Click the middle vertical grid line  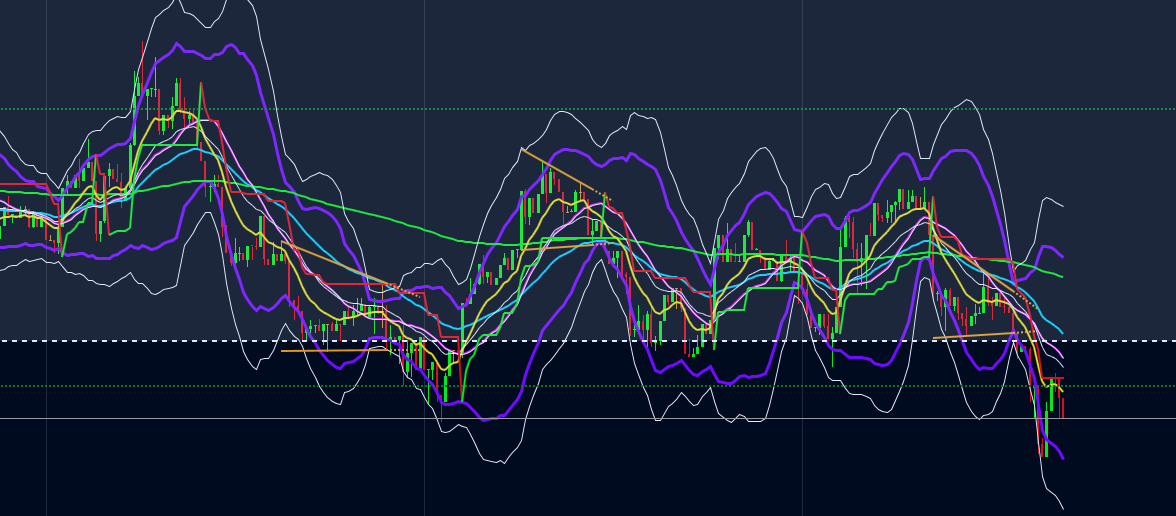point(424,258)
